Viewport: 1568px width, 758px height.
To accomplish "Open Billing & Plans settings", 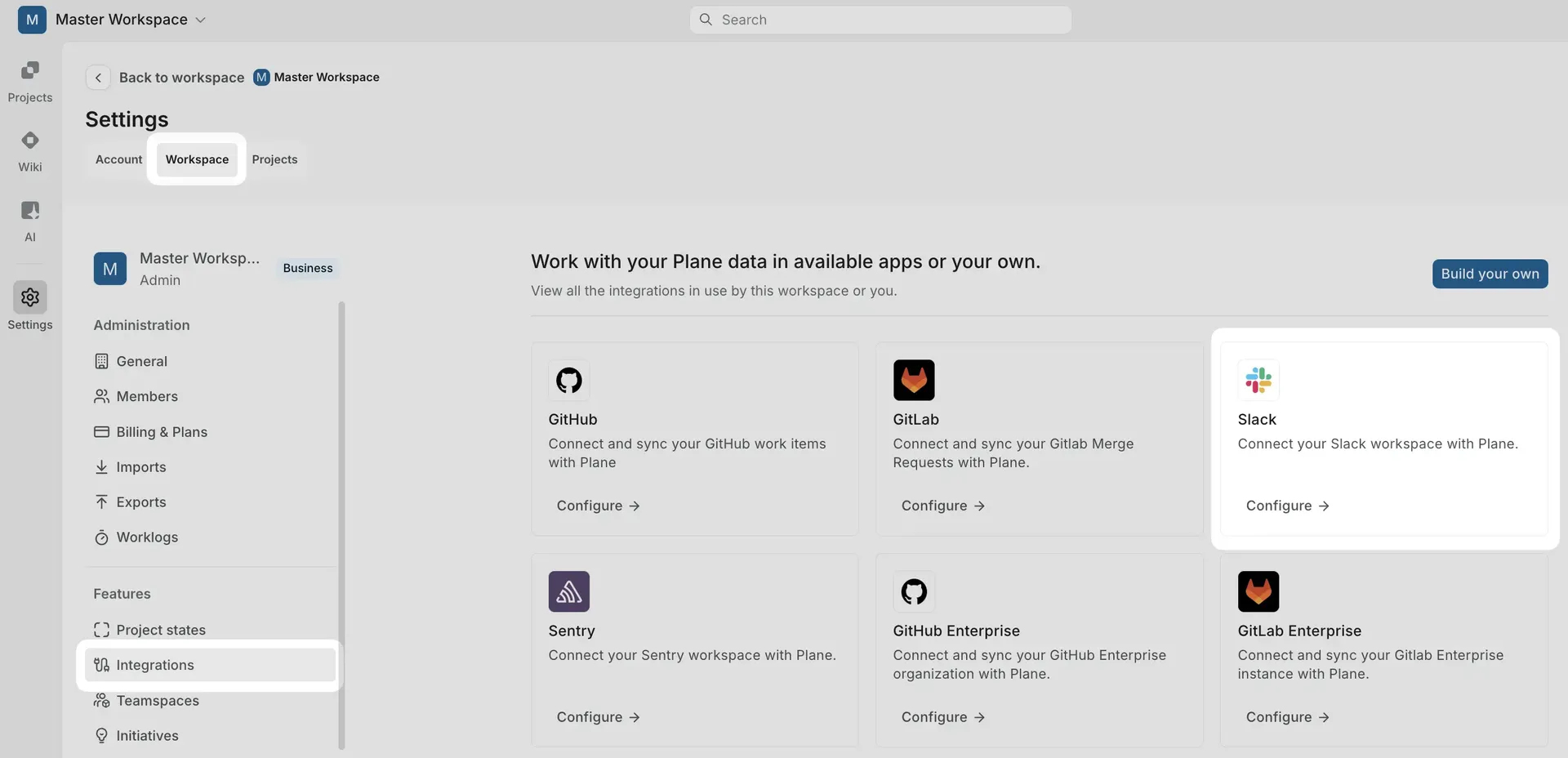I will 211,432.
